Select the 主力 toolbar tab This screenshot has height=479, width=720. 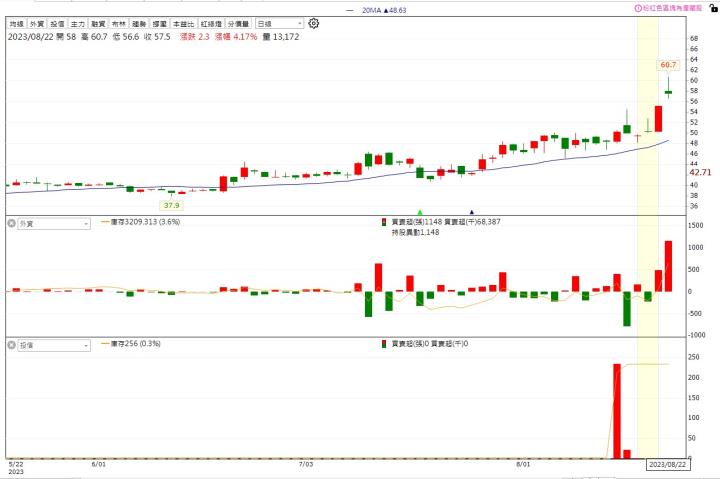(77, 22)
